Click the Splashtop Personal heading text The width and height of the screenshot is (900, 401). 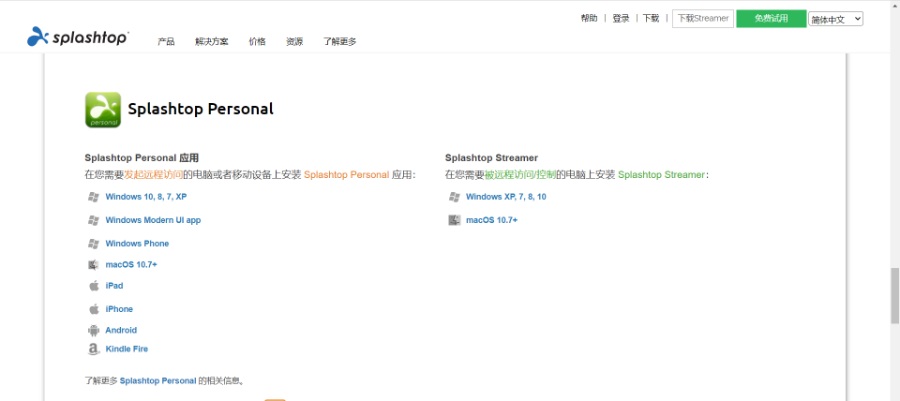tap(200, 109)
